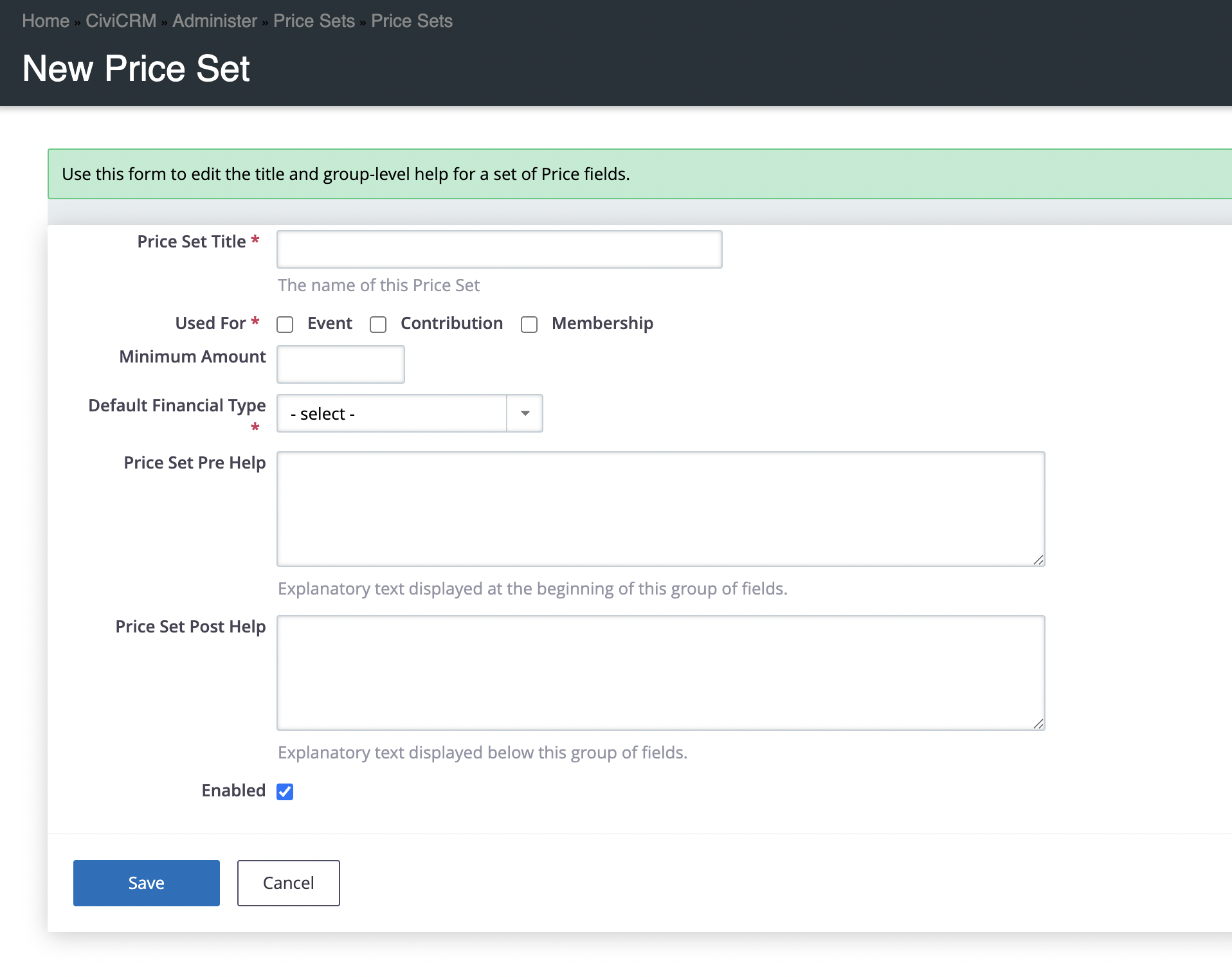Select the Event label text
Image resolution: width=1232 pixels, height=977 pixels.
click(329, 323)
